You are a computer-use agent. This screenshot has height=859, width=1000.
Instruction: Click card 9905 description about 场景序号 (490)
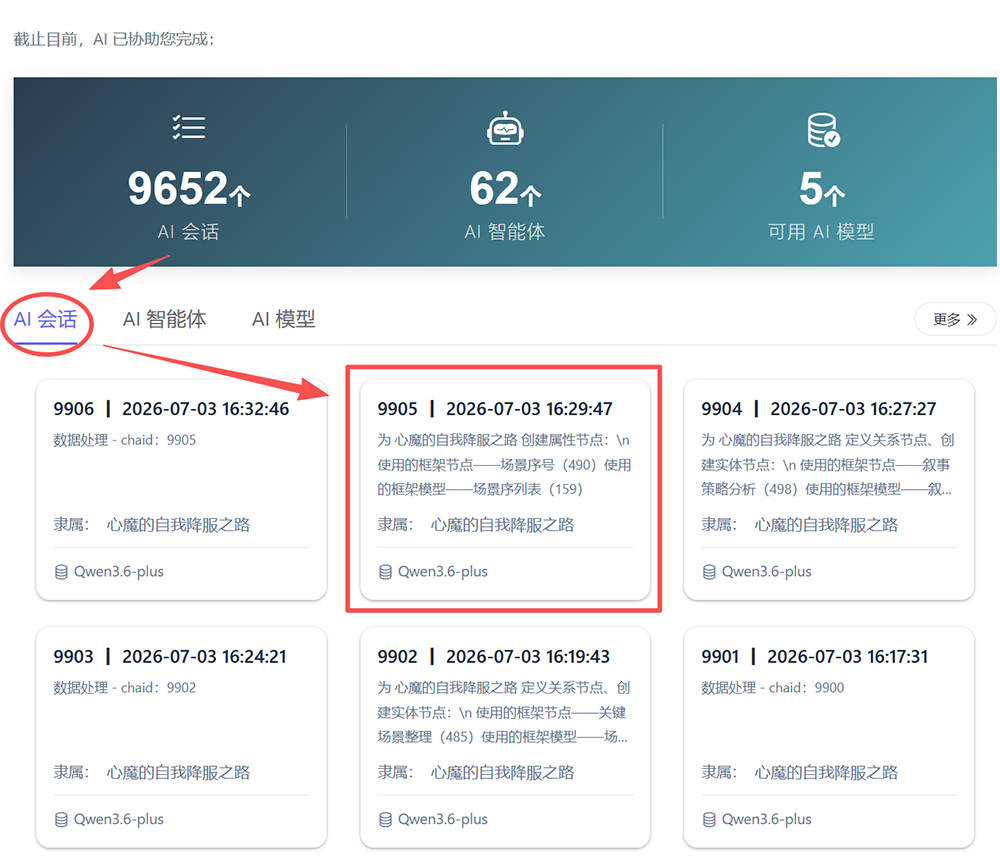point(504,464)
